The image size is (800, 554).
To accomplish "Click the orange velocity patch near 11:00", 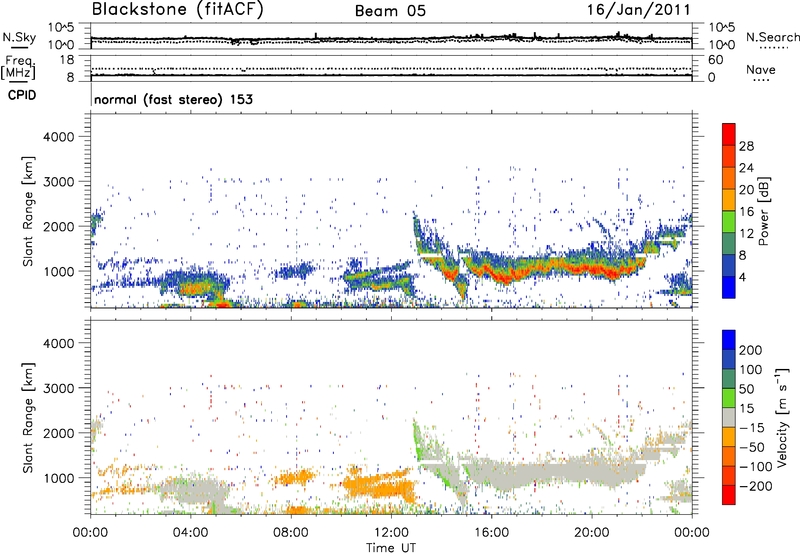I will click(x=379, y=486).
